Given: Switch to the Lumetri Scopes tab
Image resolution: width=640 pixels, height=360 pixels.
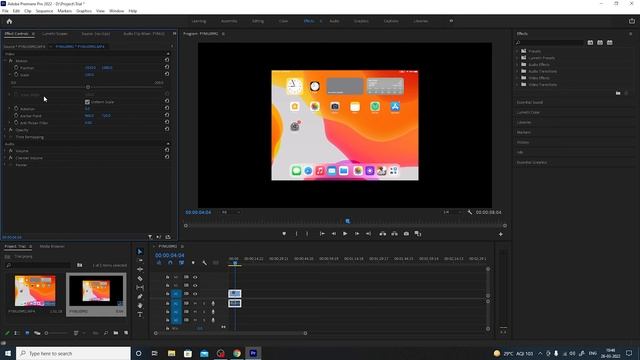Looking at the screenshot, I should click(x=55, y=34).
